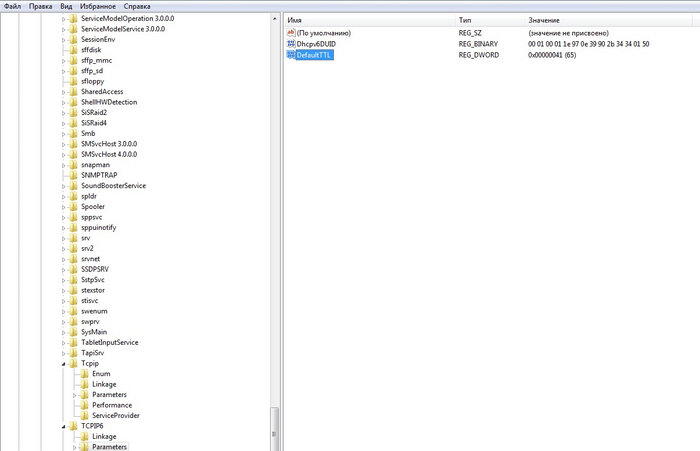Expand the ServiceModelOperation 3.0.0.0 node
The height and width of the screenshot is (451, 700).
63,19
